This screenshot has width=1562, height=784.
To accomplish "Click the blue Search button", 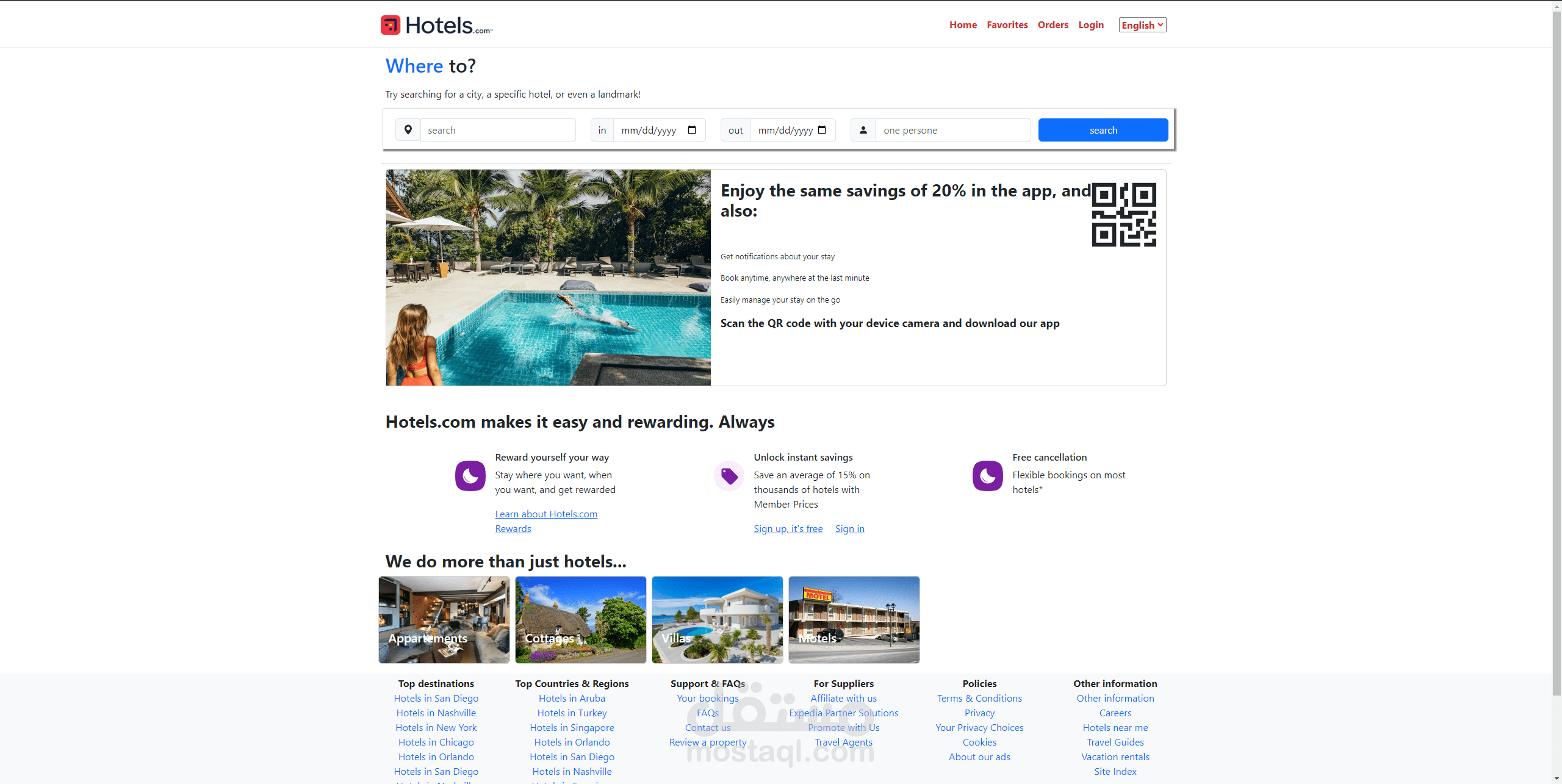I will [x=1102, y=130].
